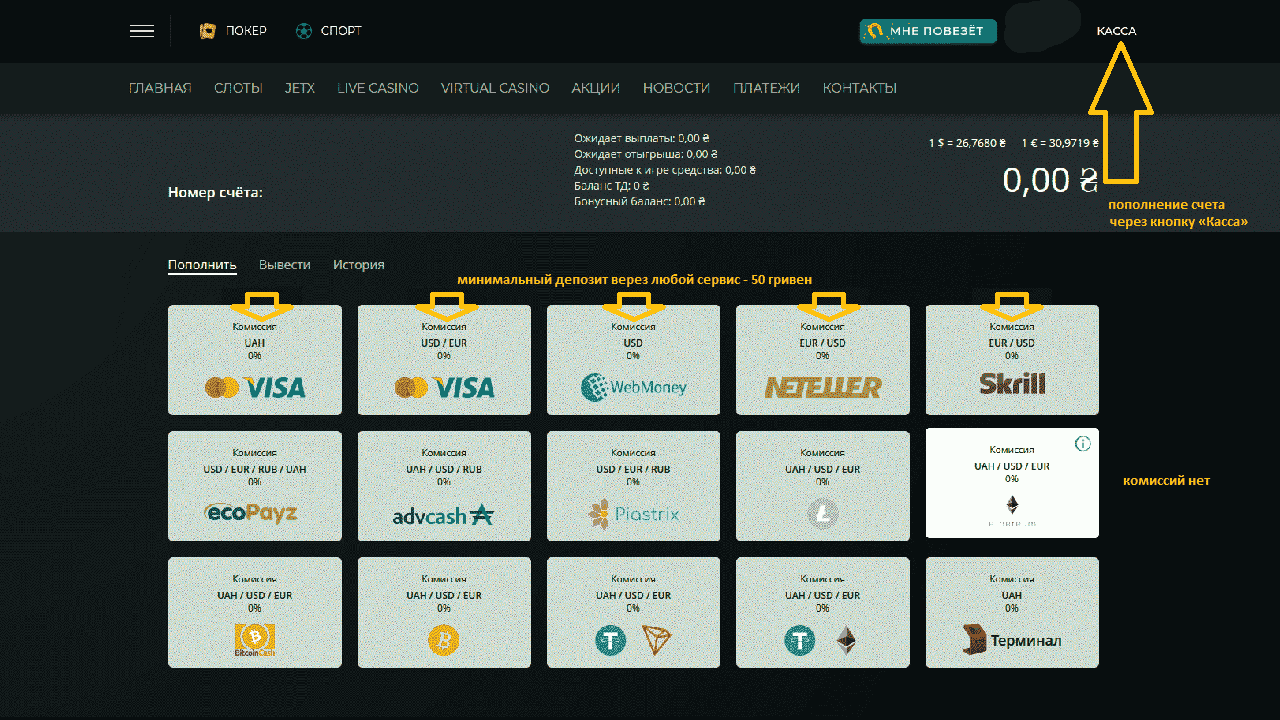Image resolution: width=1280 pixels, height=720 pixels.
Task: Click the Номер счёта label
Action: (215, 192)
